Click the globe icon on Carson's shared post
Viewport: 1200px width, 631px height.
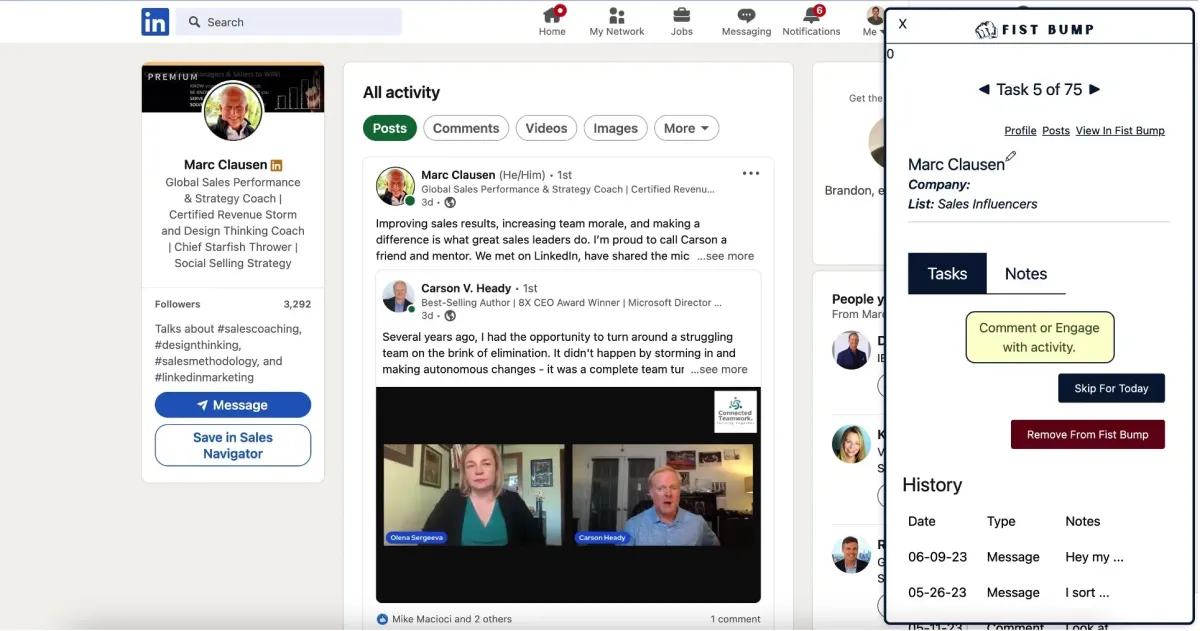tap(450, 316)
